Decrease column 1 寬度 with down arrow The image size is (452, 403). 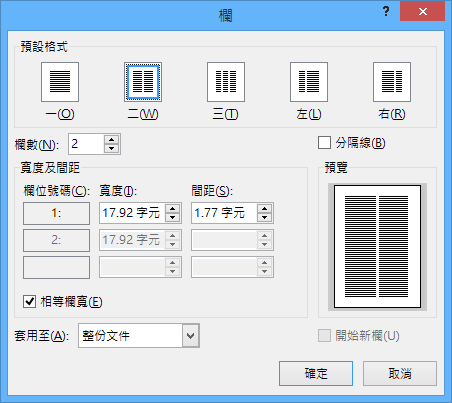click(x=172, y=217)
